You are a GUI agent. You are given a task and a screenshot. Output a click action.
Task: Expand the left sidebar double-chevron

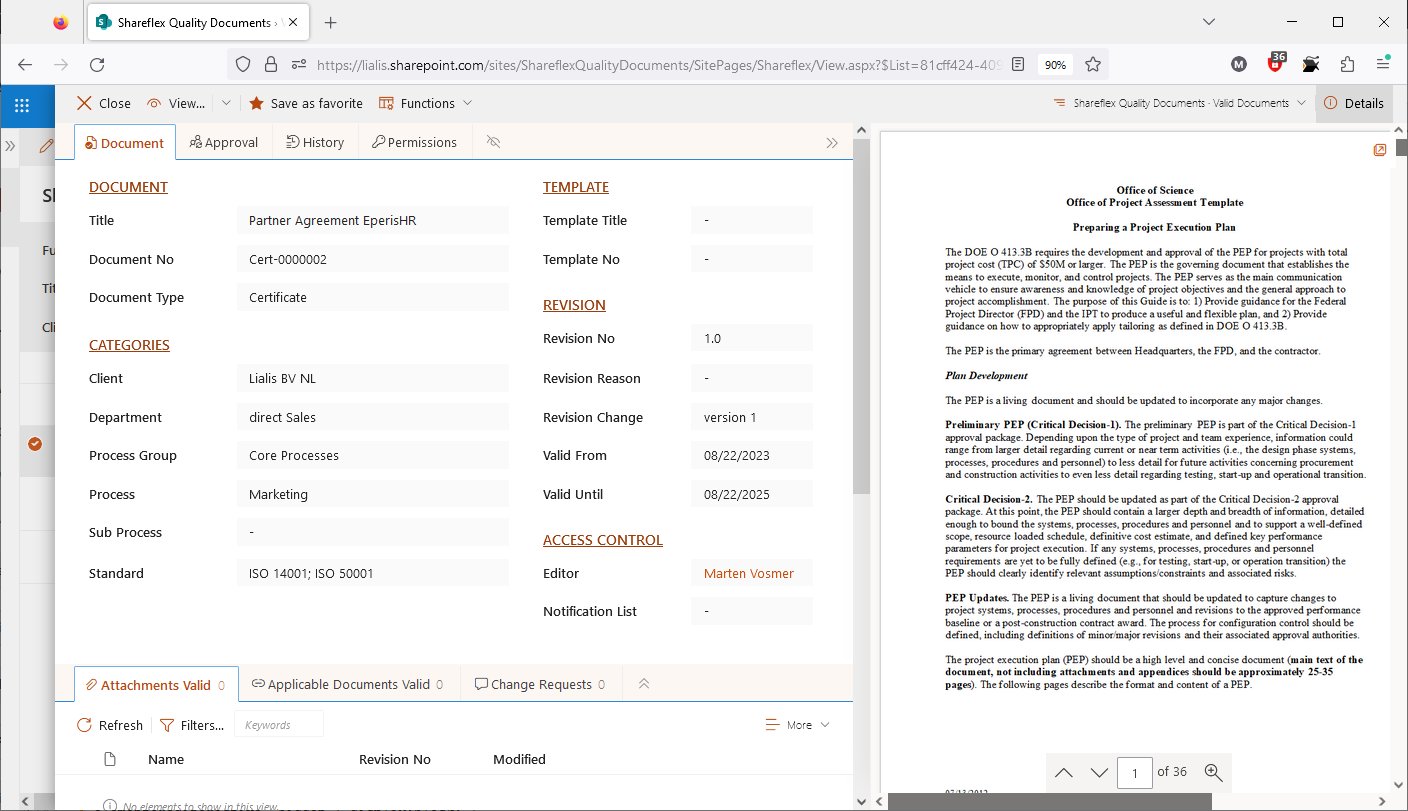point(10,146)
